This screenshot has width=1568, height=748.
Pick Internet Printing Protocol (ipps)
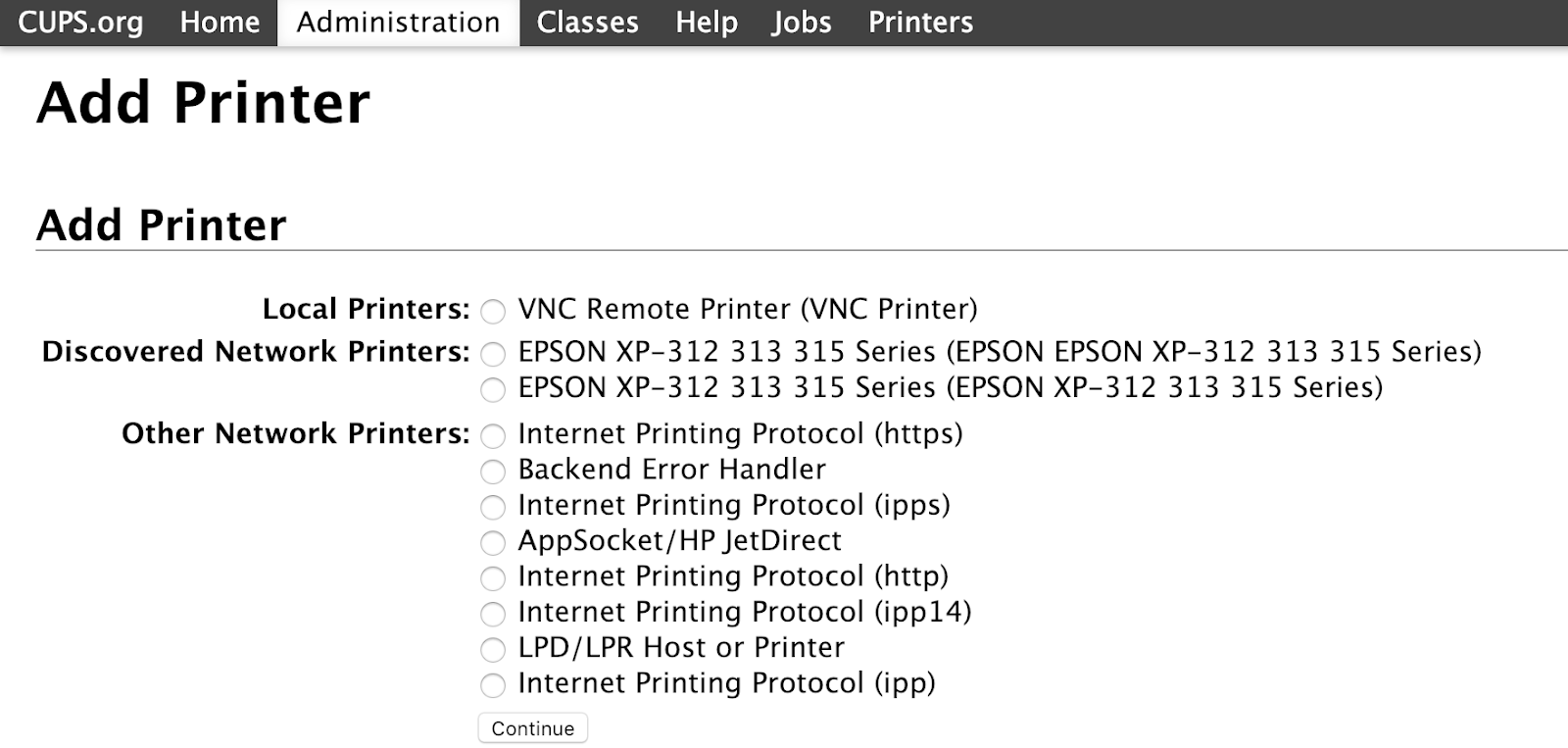coord(493,508)
